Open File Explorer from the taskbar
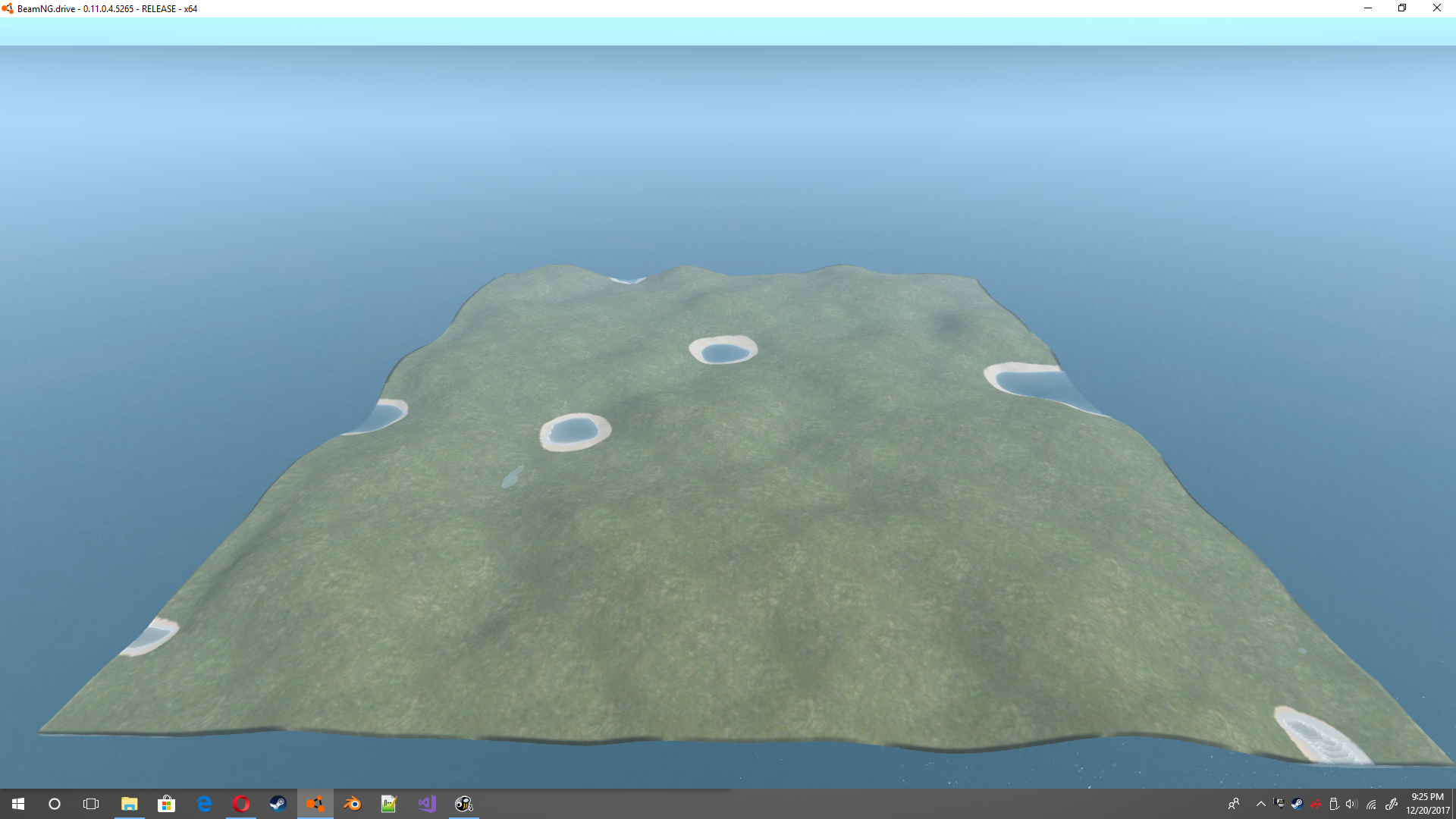This screenshot has width=1456, height=819. click(x=130, y=804)
